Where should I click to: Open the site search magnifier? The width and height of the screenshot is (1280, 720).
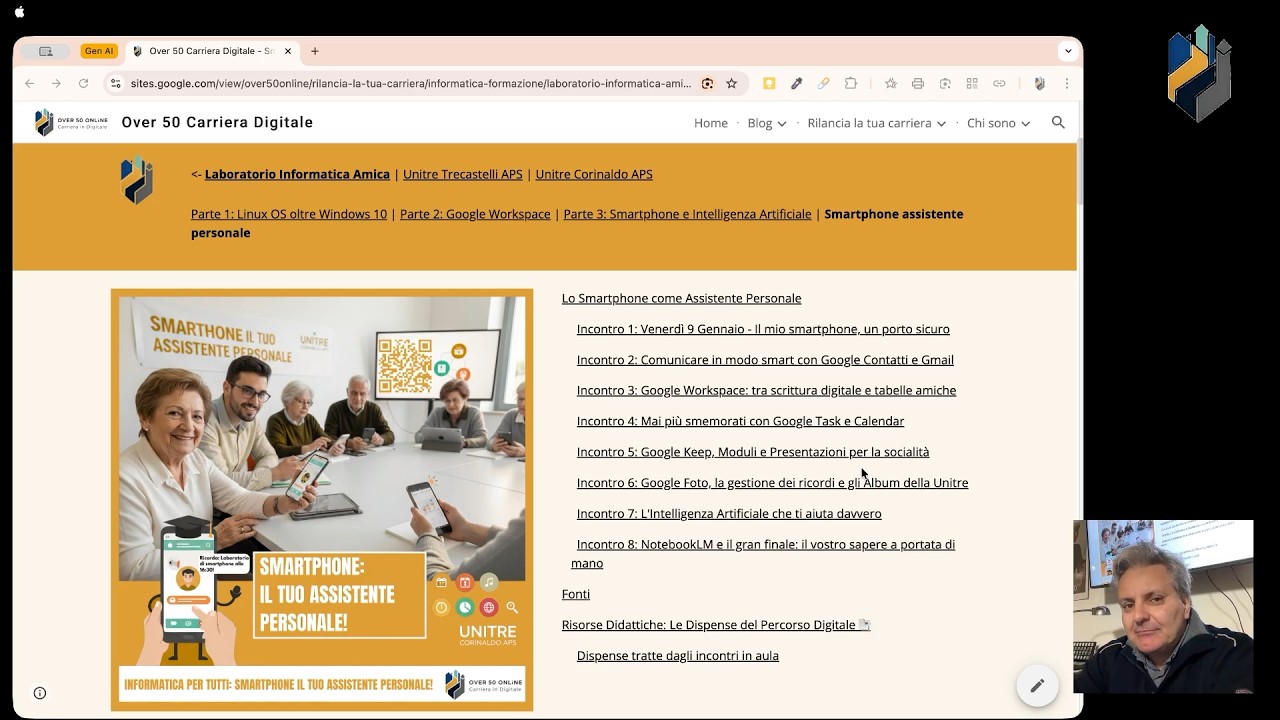(x=1058, y=122)
